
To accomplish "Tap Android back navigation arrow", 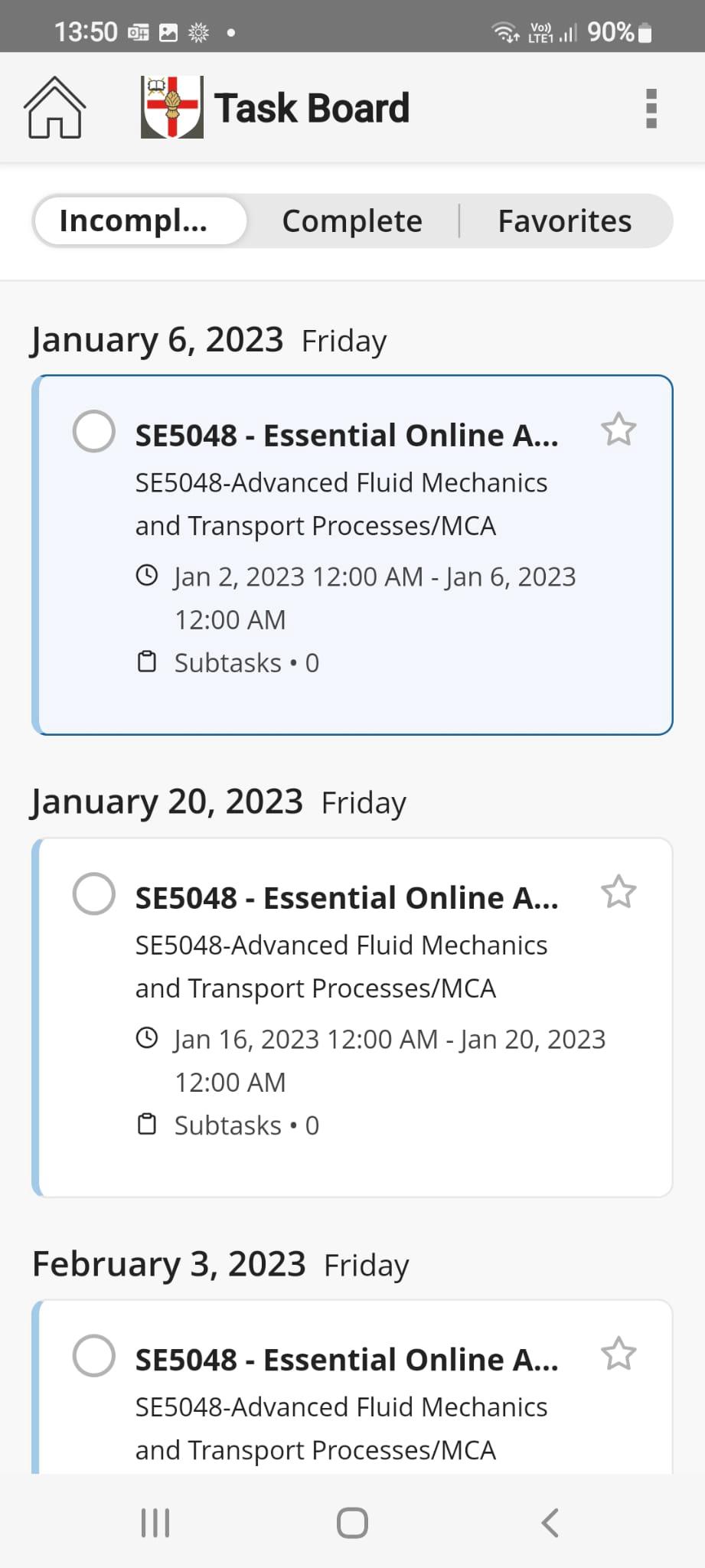I will click(550, 1523).
